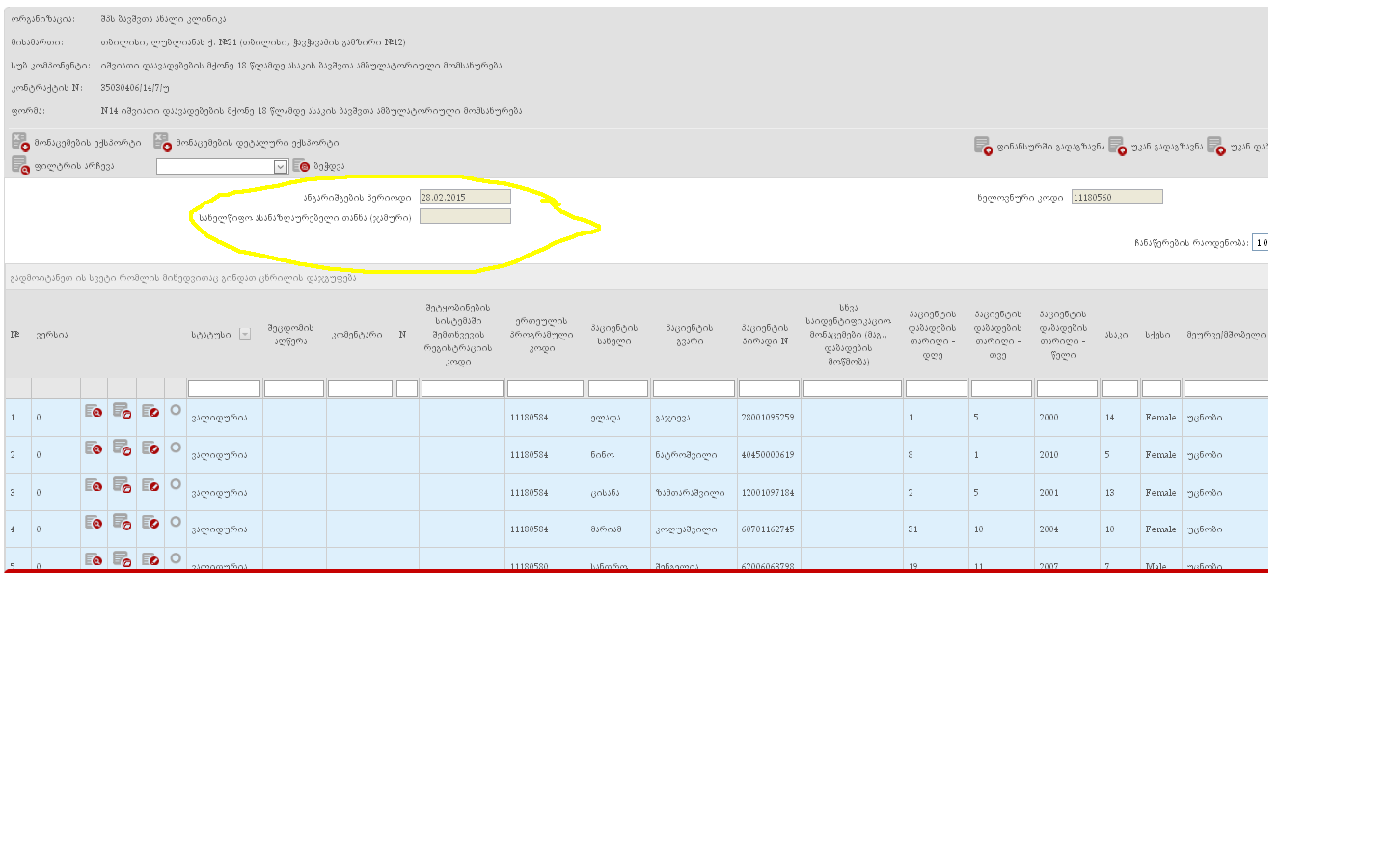This screenshot has height=868, width=1389.
Task: Click the send back (უკან გადაგზავნა) icon
Action: pos(1116,146)
